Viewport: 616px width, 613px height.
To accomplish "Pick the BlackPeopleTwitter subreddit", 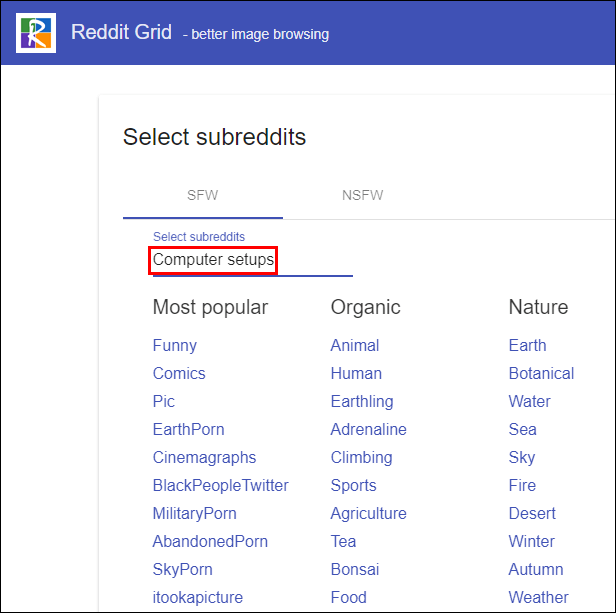I will [x=220, y=486].
